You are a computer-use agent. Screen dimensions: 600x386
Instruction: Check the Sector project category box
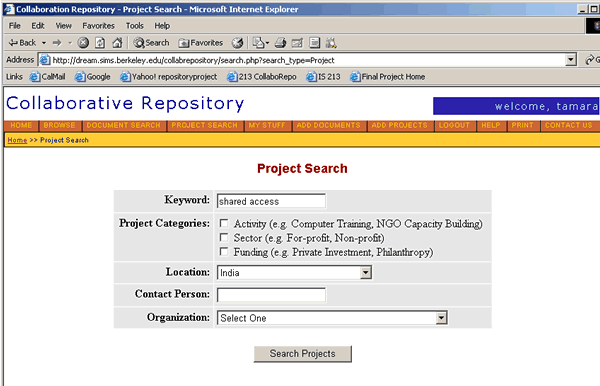pos(224,238)
